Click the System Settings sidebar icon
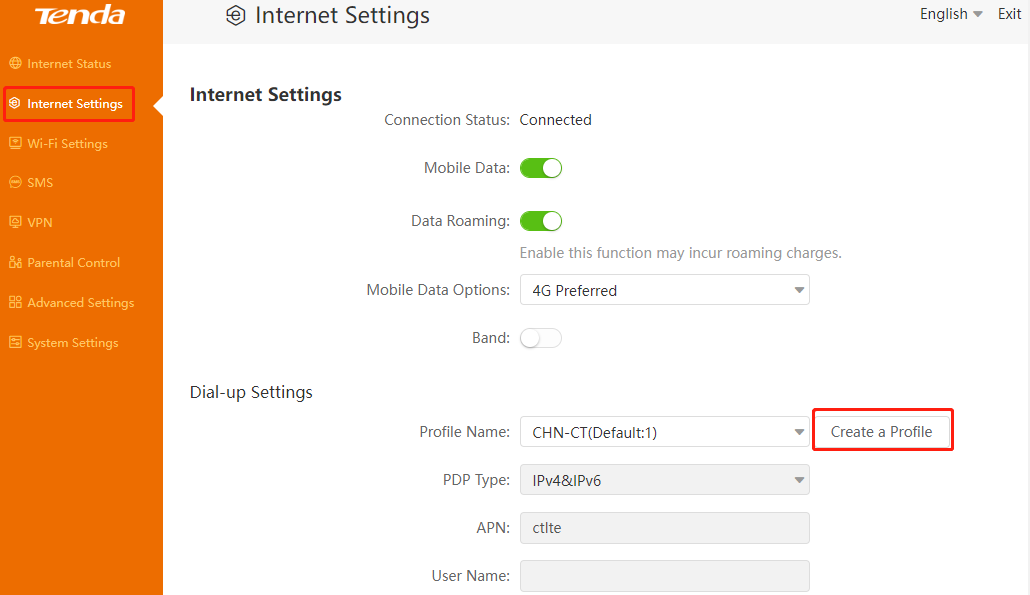 click(15, 343)
